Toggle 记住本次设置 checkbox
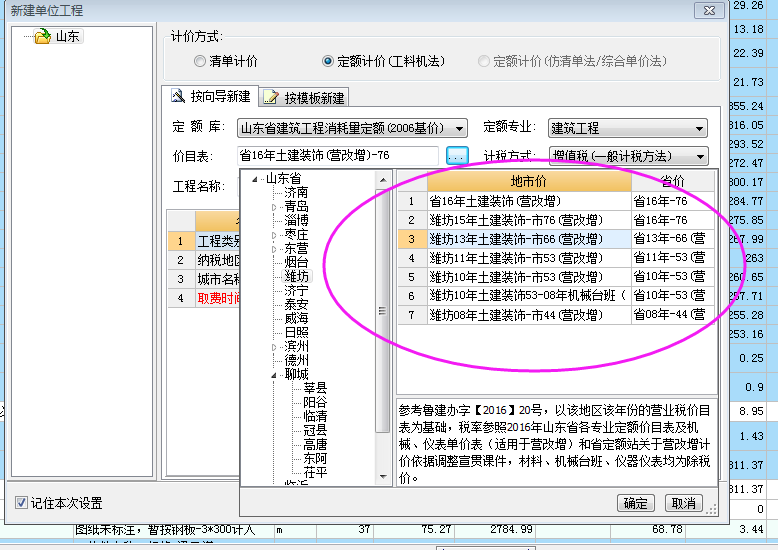Screen dimensions: 778x550 tap(21, 502)
